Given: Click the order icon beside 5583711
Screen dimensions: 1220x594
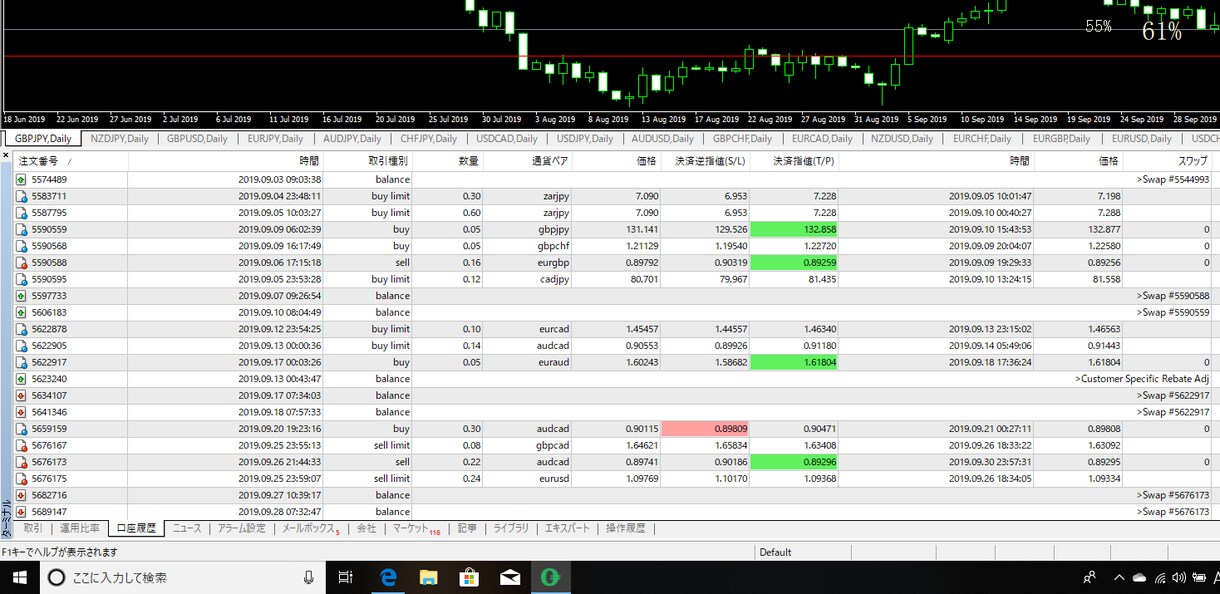Looking at the screenshot, I should pyautogui.click(x=22, y=196).
